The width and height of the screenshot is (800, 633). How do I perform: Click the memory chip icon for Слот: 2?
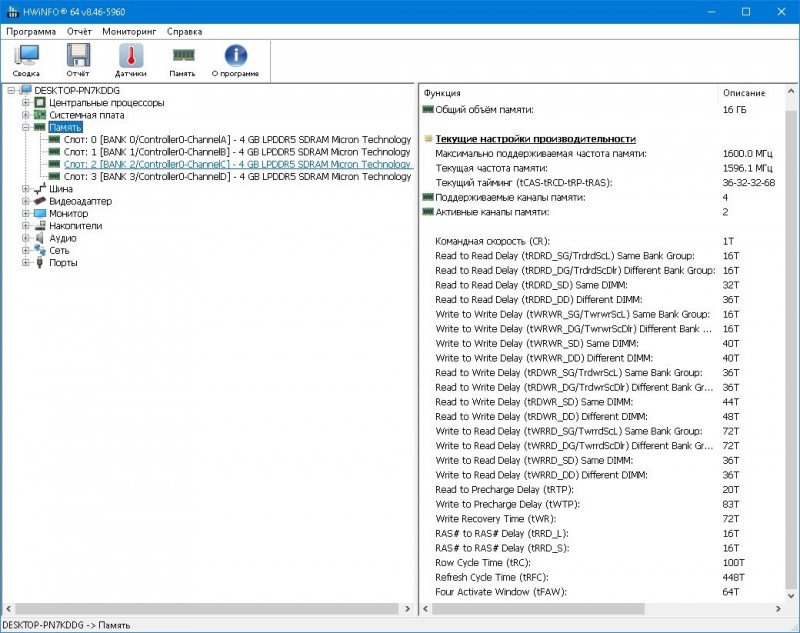pyautogui.click(x=54, y=164)
